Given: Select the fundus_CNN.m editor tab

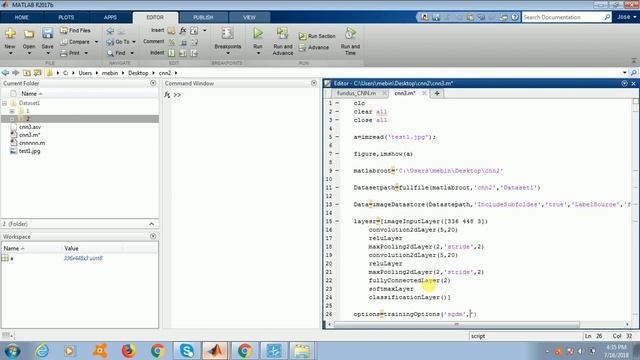Looking at the screenshot, I should coord(356,93).
